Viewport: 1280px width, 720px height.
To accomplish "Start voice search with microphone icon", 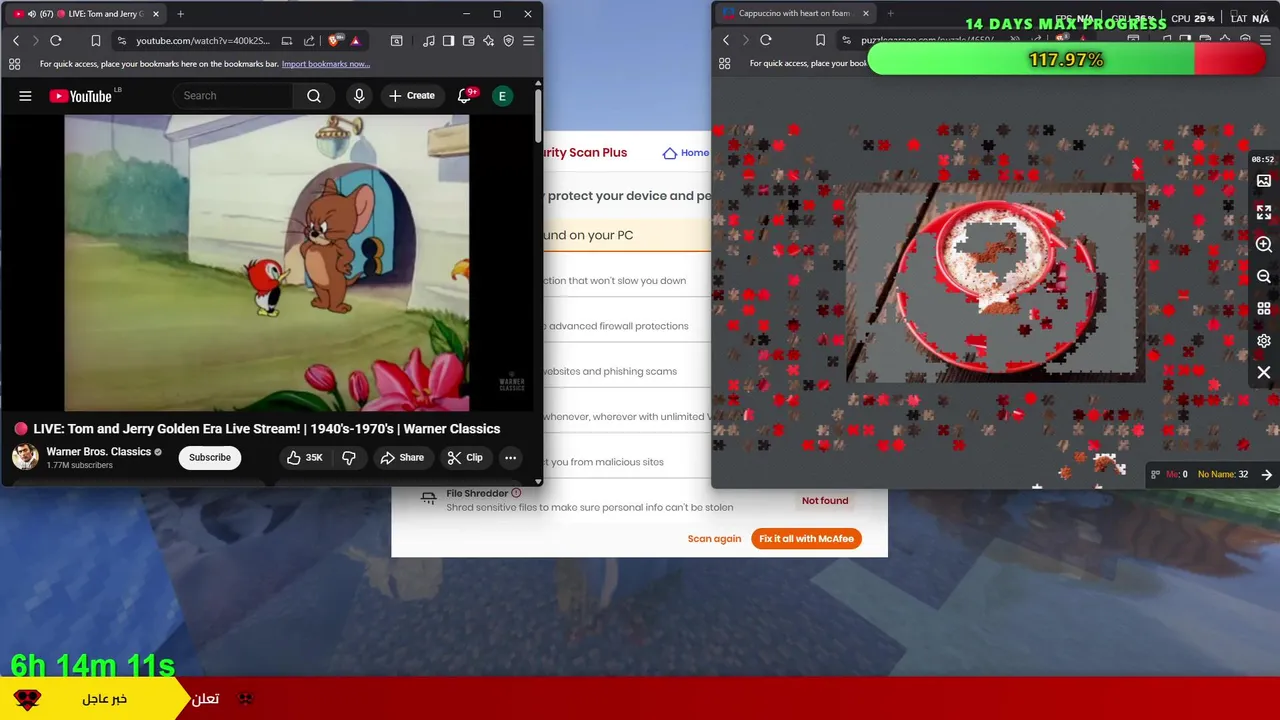I will point(359,96).
